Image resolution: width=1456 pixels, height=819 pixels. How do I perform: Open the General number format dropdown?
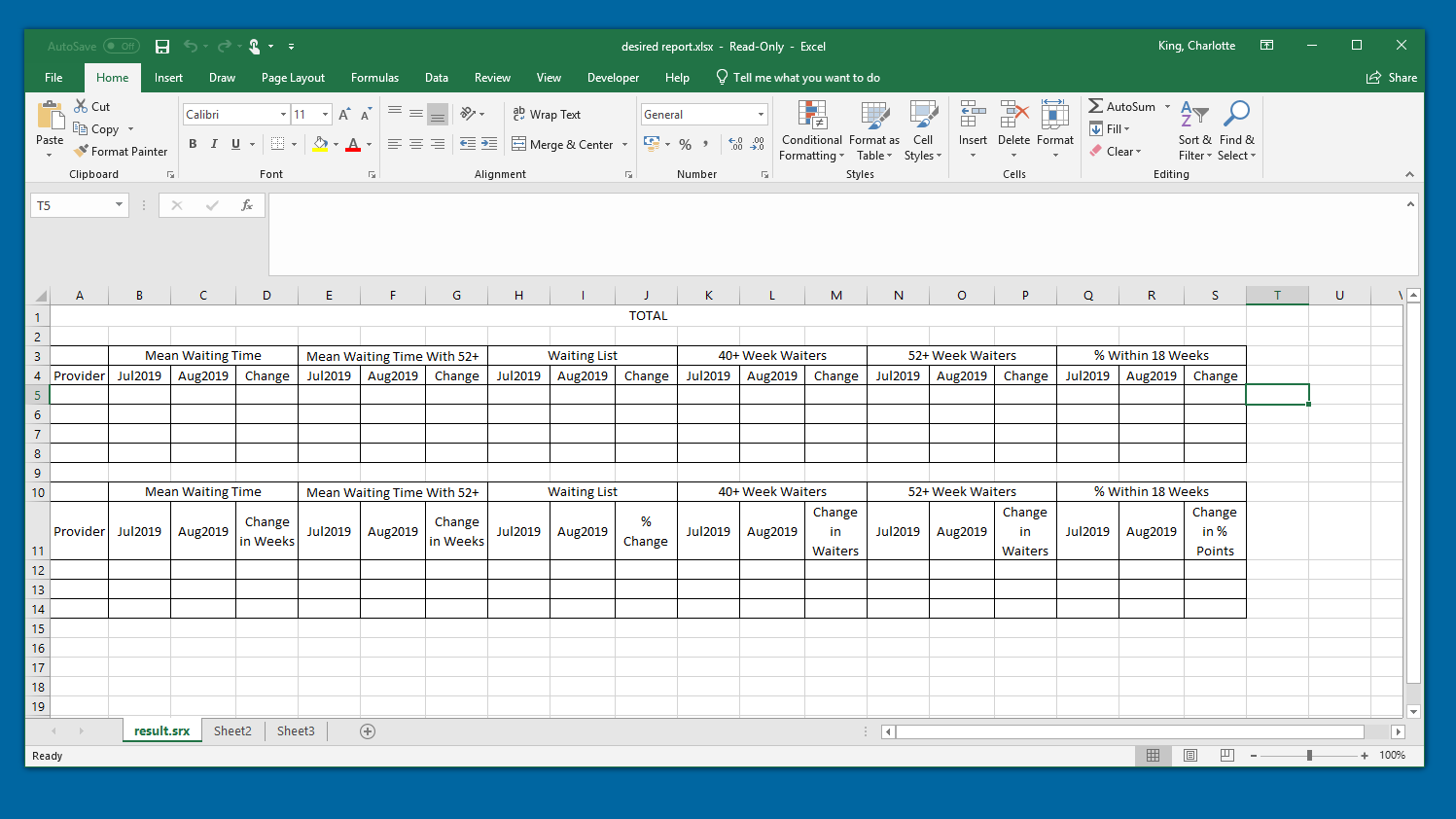761,115
